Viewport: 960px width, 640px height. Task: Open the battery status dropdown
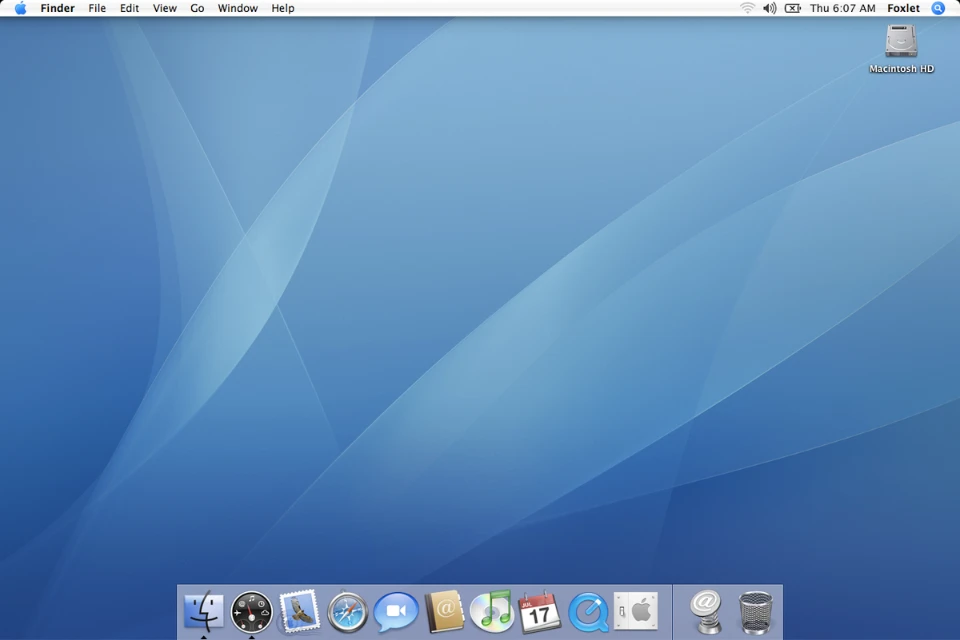(791, 8)
